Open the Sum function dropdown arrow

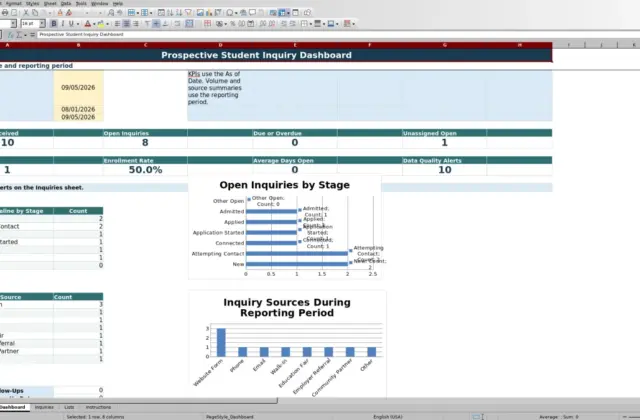click(x=25, y=35)
